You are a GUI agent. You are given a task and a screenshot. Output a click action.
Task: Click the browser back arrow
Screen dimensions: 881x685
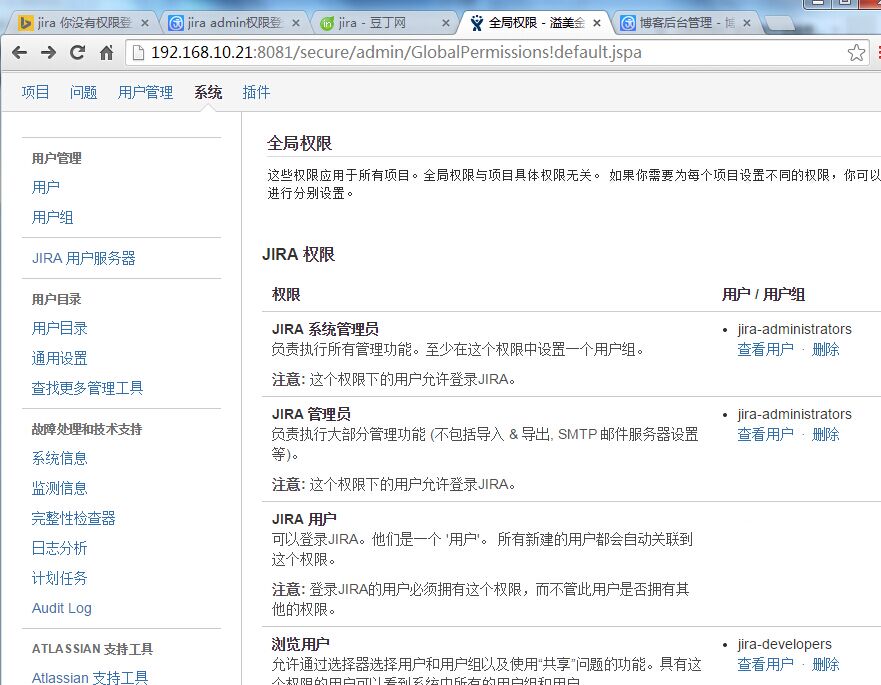coord(20,53)
